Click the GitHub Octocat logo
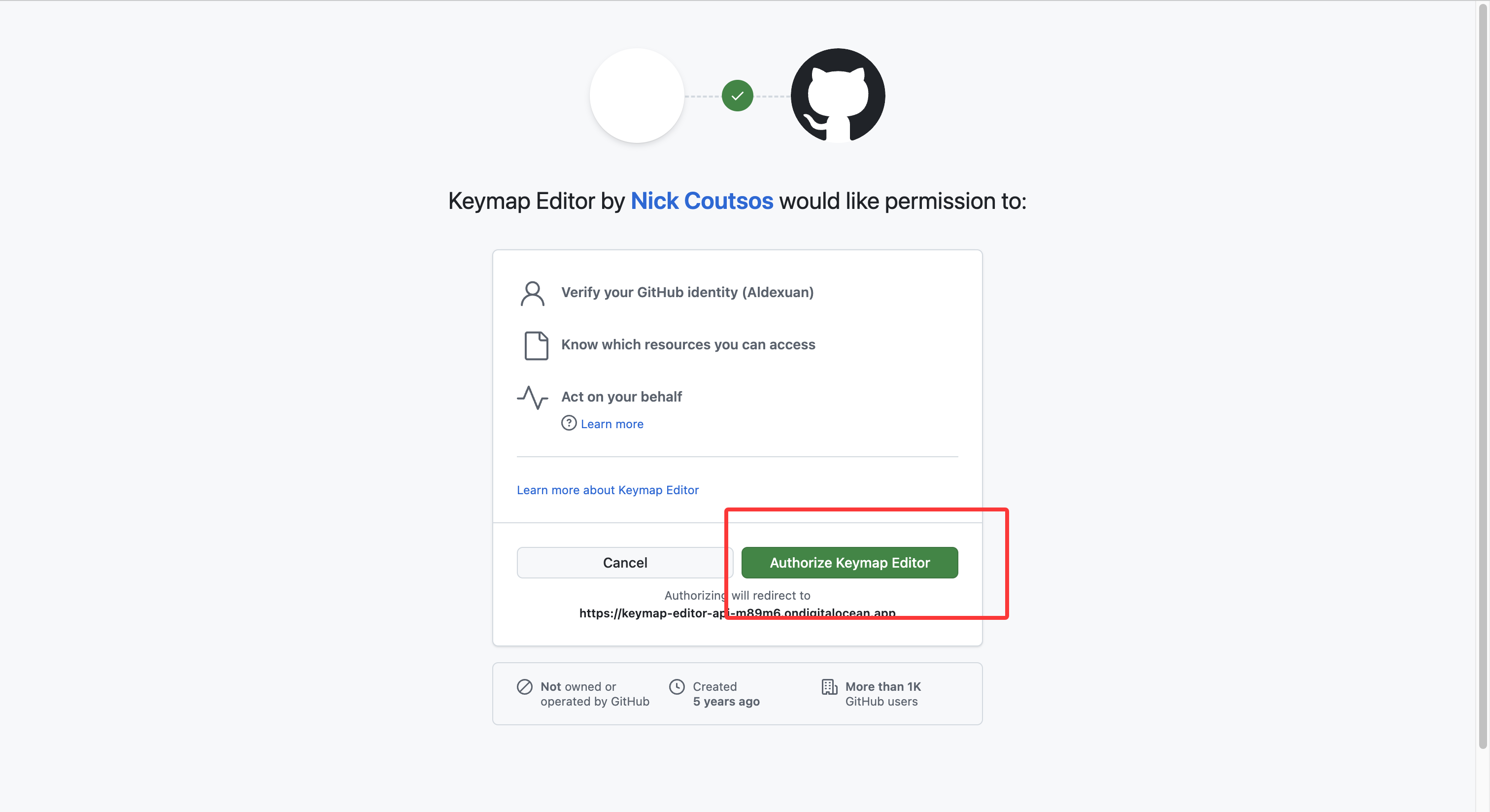This screenshot has width=1490, height=812. [x=838, y=96]
